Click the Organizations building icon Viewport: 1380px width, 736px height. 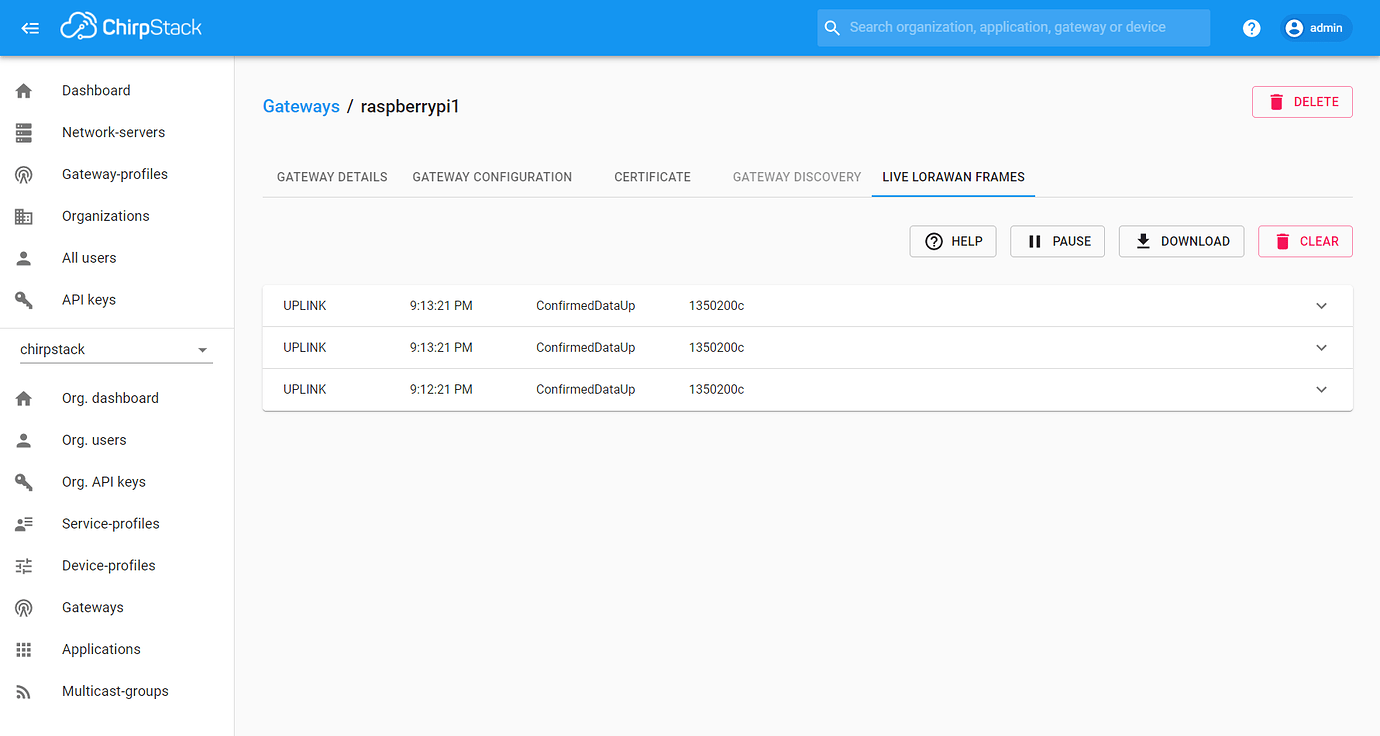click(24, 217)
